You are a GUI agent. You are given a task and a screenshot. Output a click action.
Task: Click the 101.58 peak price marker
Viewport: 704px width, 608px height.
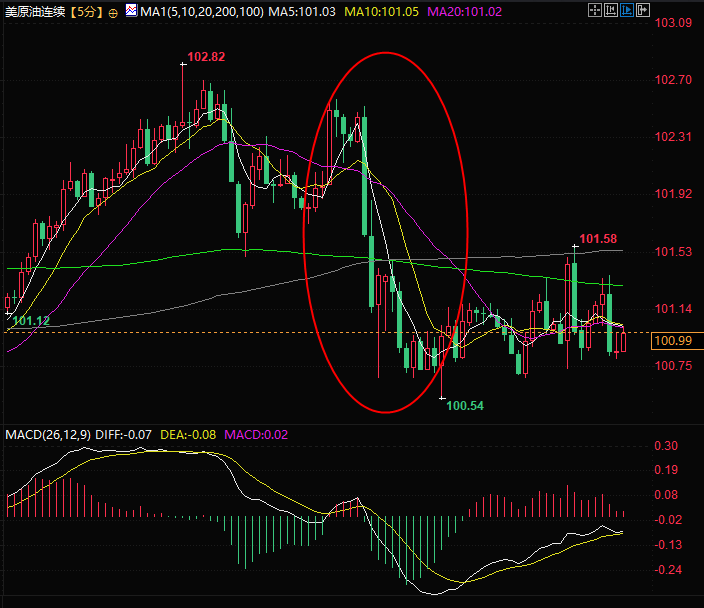coord(598,239)
